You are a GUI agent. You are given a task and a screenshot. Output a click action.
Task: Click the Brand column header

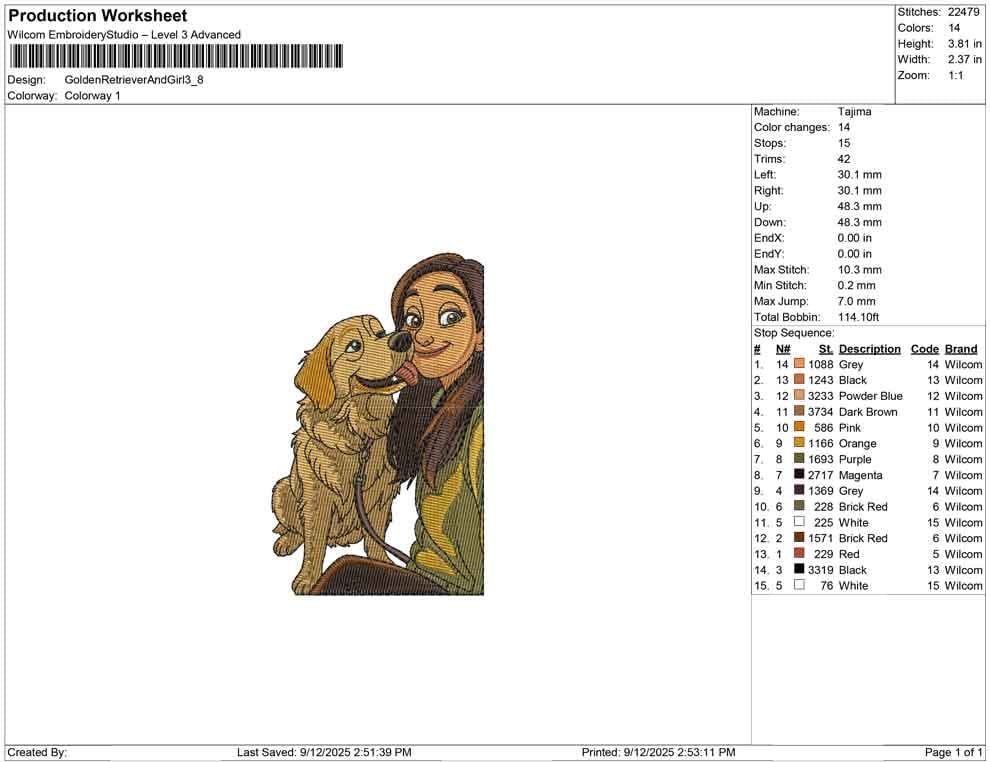pyautogui.click(x=961, y=349)
